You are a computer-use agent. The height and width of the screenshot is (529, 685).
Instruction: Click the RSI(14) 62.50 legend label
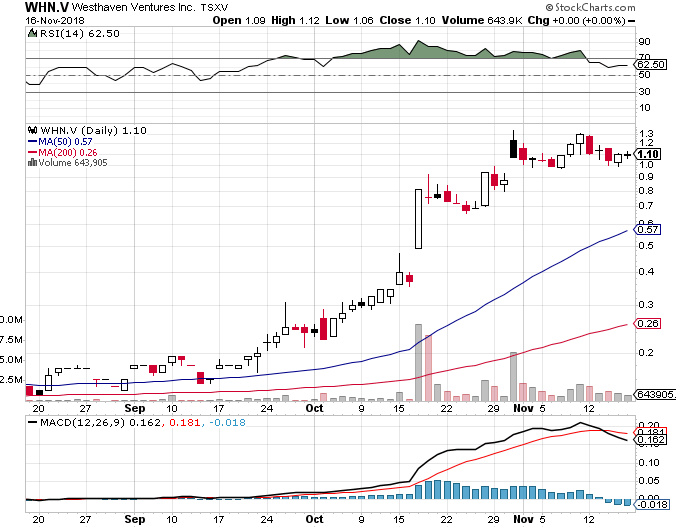tap(80, 33)
